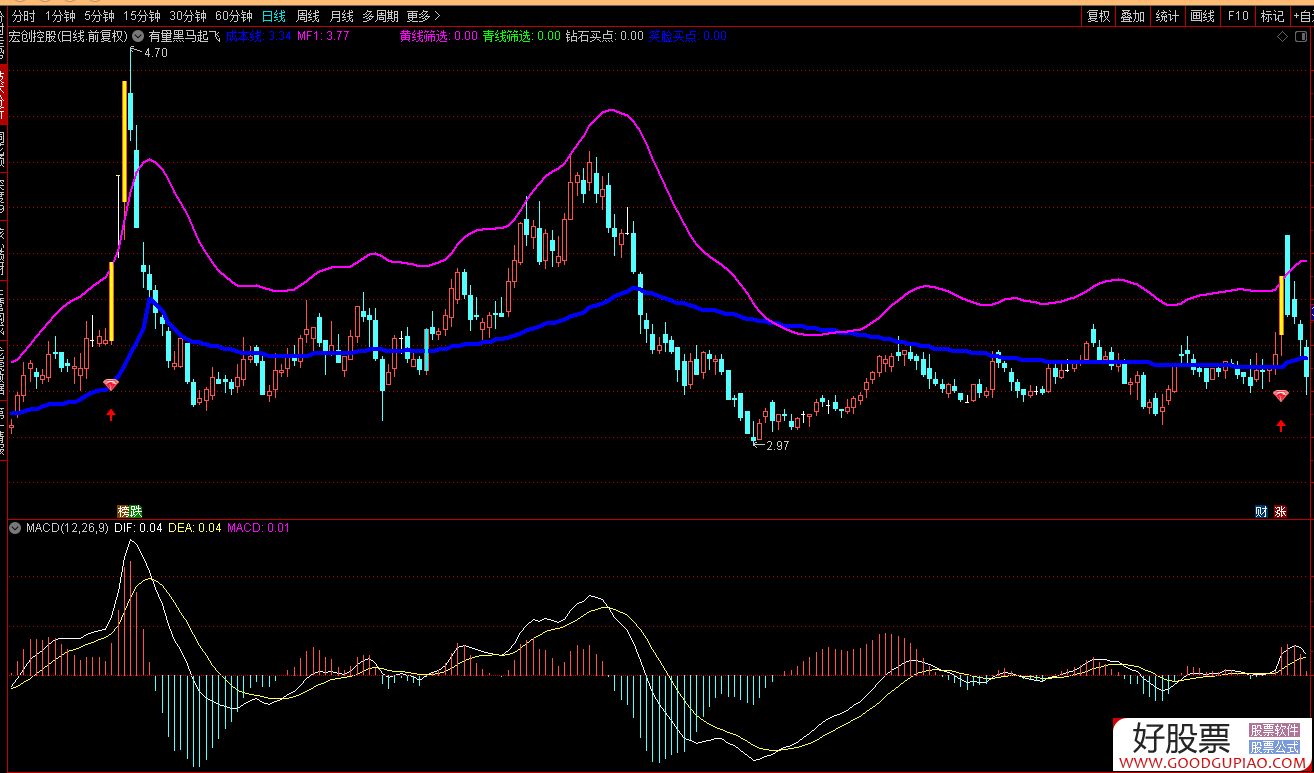
Task: Select the 5分钟 period tab
Action: click(x=99, y=16)
